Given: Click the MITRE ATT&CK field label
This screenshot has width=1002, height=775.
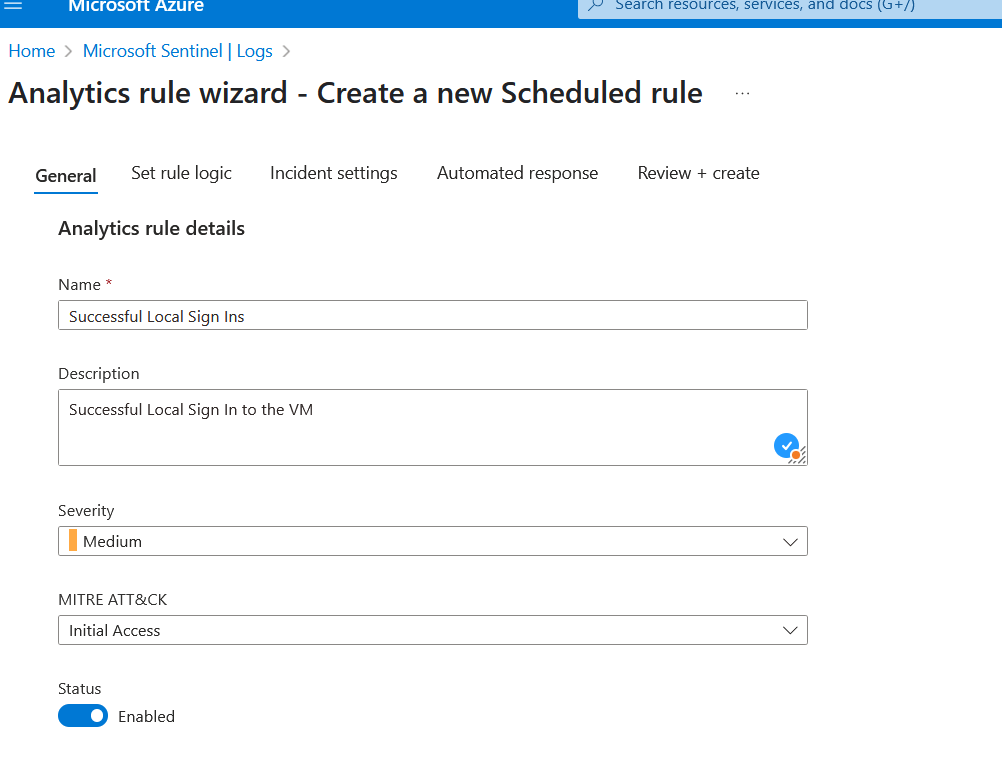Looking at the screenshot, I should (112, 599).
